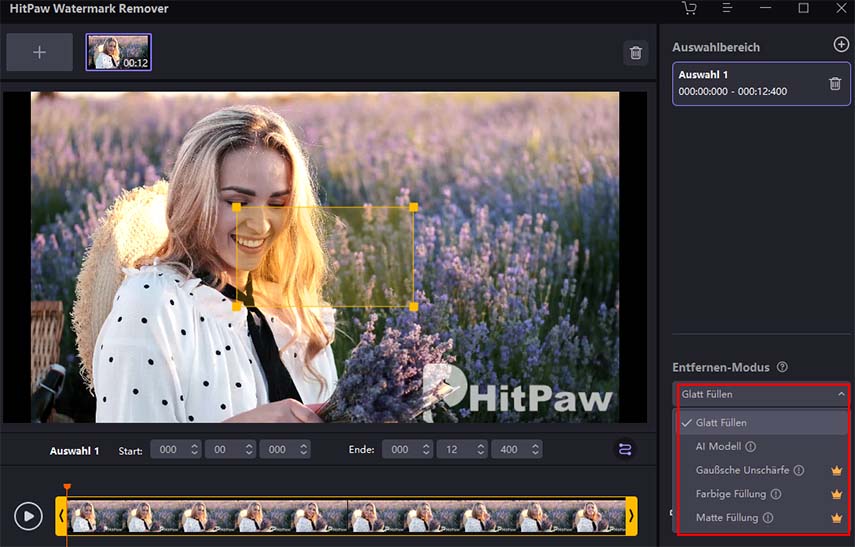Screen dimensions: 855x547
Task: Delete Auswahl 1 with its trash icon
Action: 835,84
